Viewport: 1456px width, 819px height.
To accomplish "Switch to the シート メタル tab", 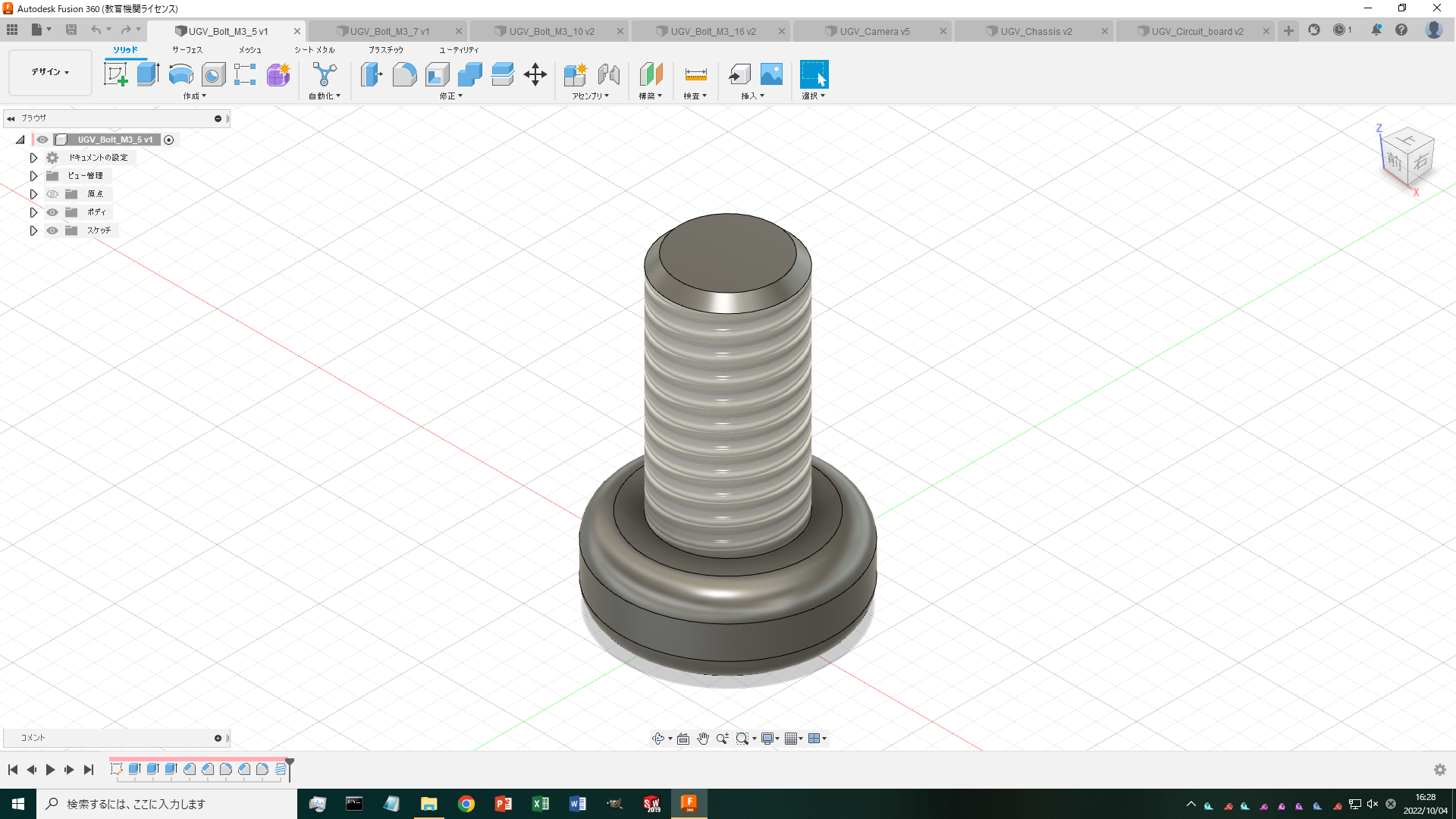I will pyautogui.click(x=315, y=50).
